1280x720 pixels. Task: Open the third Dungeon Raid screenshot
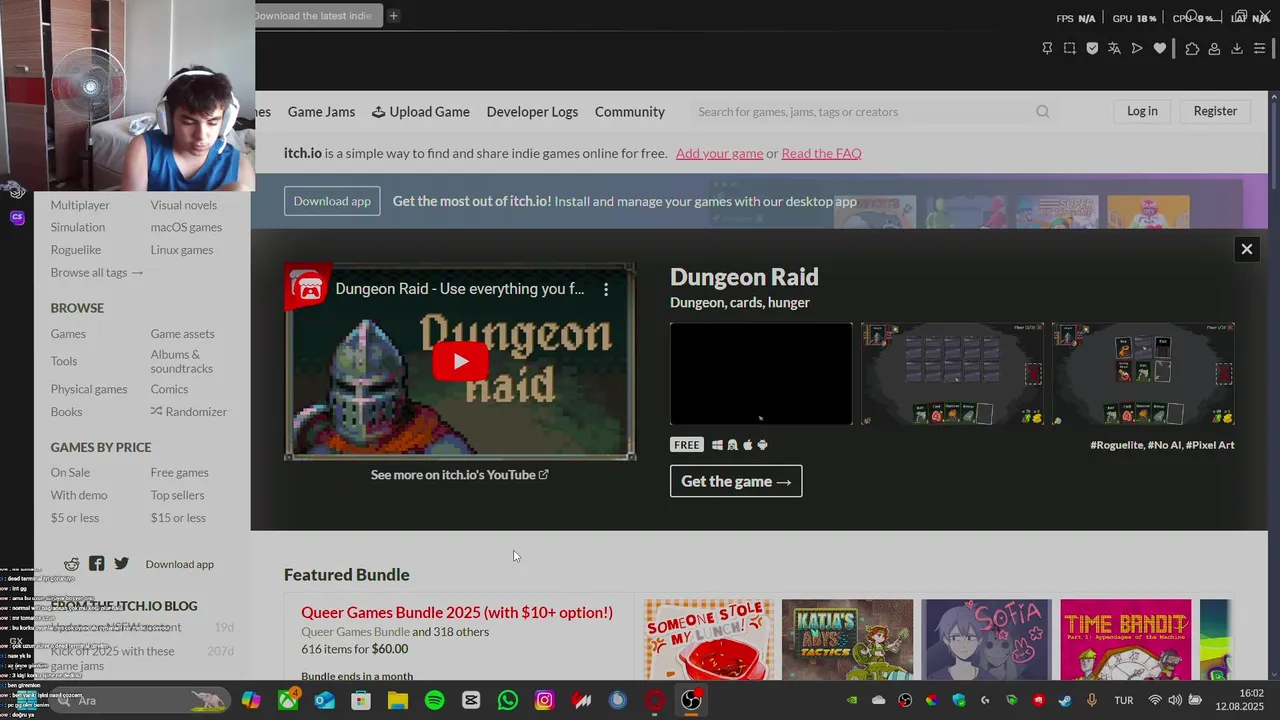(x=1143, y=374)
